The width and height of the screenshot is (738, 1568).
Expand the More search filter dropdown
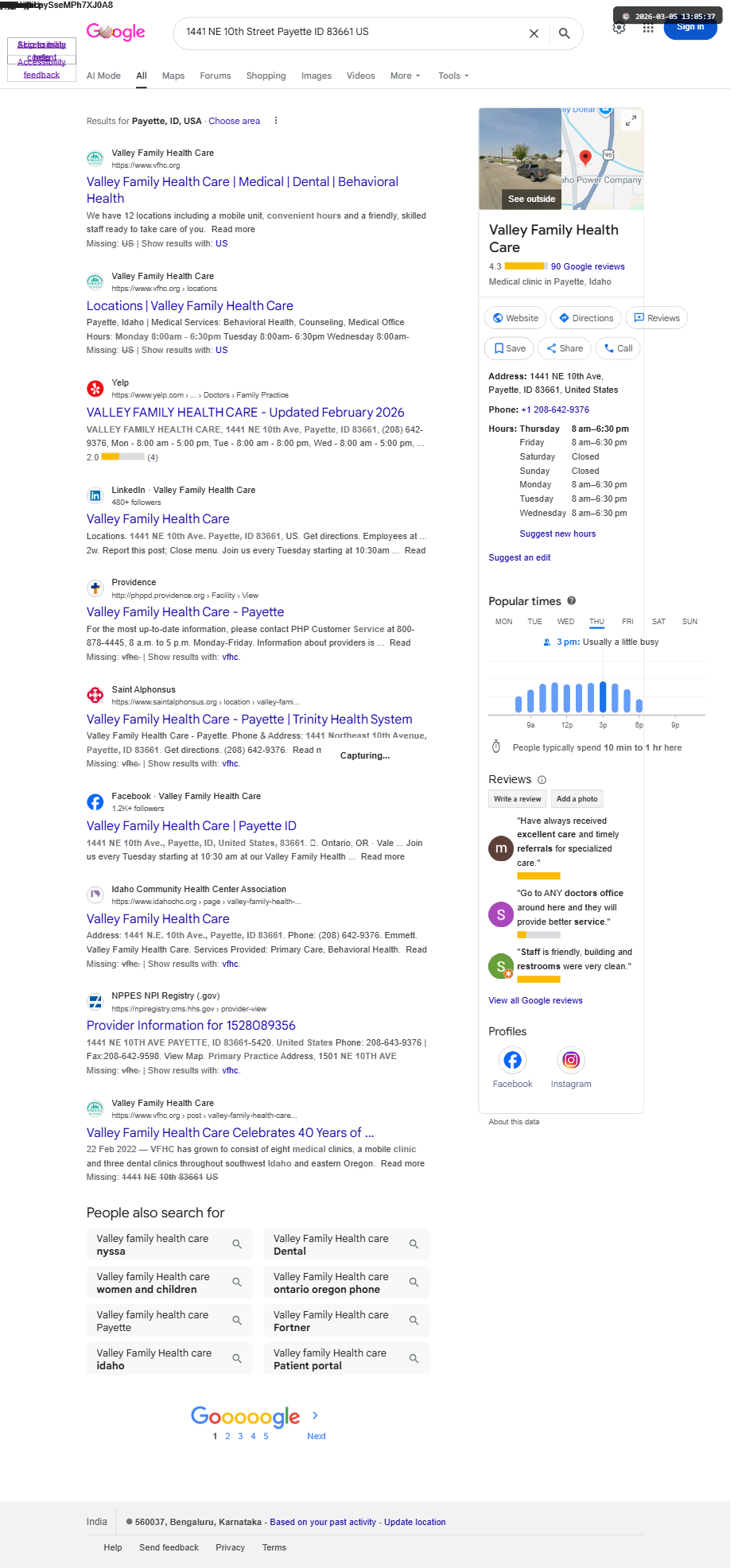point(405,76)
